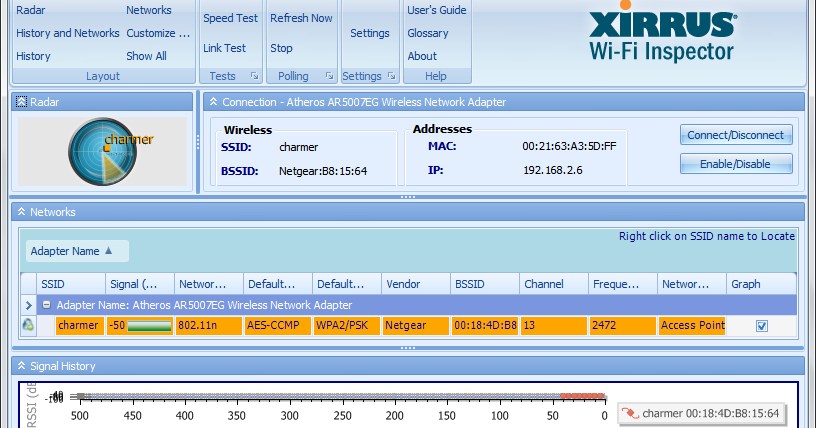Open Customize layout option
Screen dimensions: 816x428
click(158, 33)
